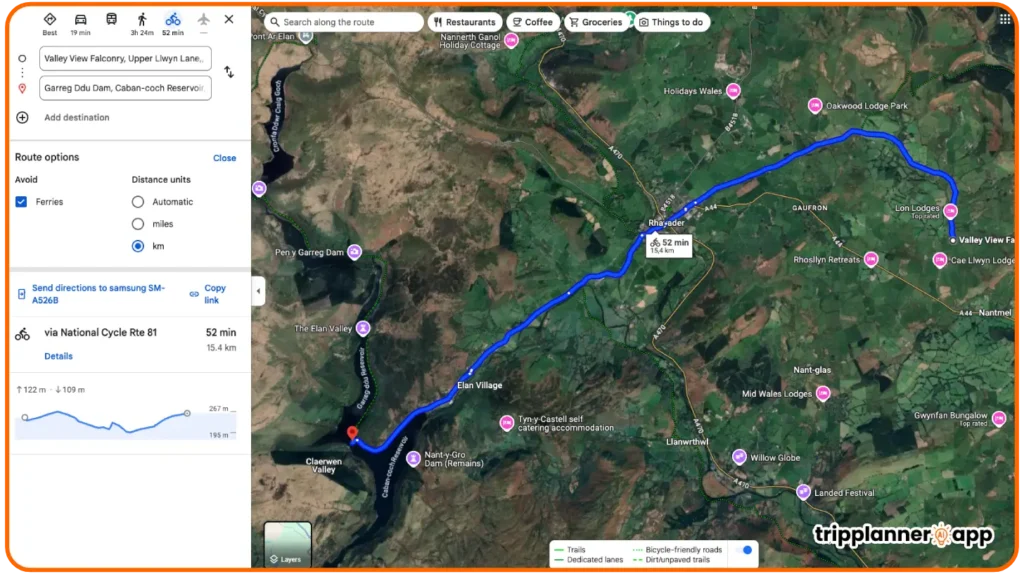Open the Layers map thumbnail
Screen dimensions: 1024x574
287,545
